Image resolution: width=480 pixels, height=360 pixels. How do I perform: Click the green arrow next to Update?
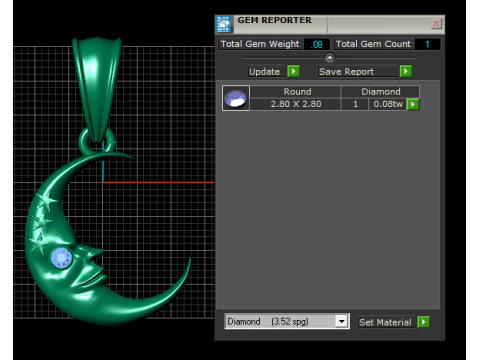click(293, 71)
